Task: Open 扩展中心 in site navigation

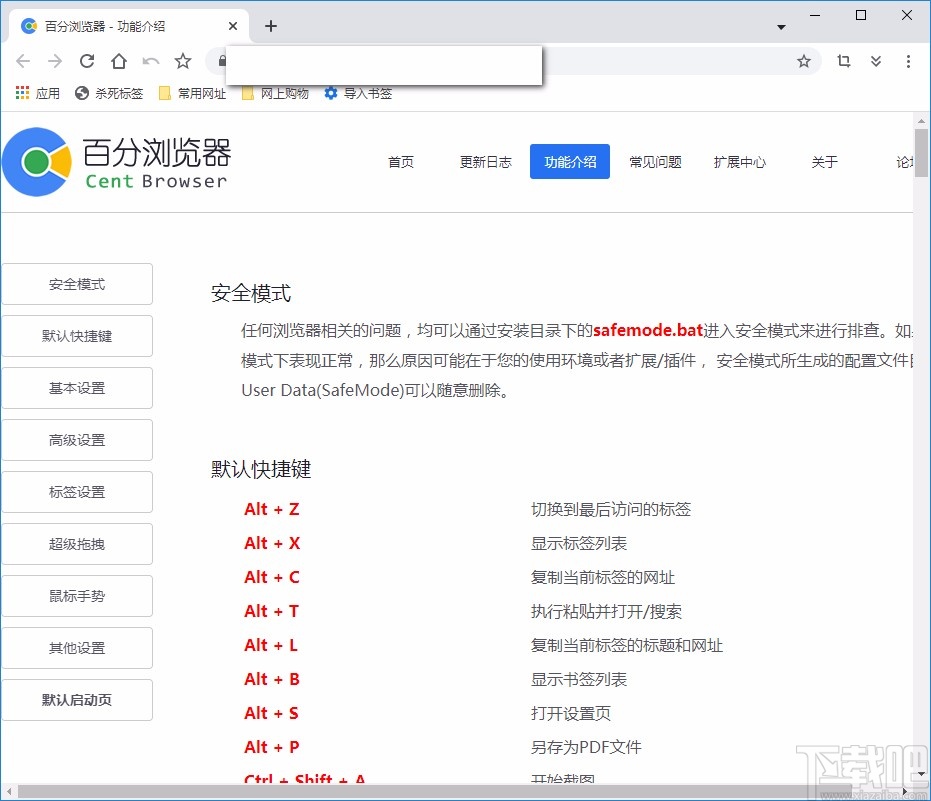Action: [x=740, y=162]
